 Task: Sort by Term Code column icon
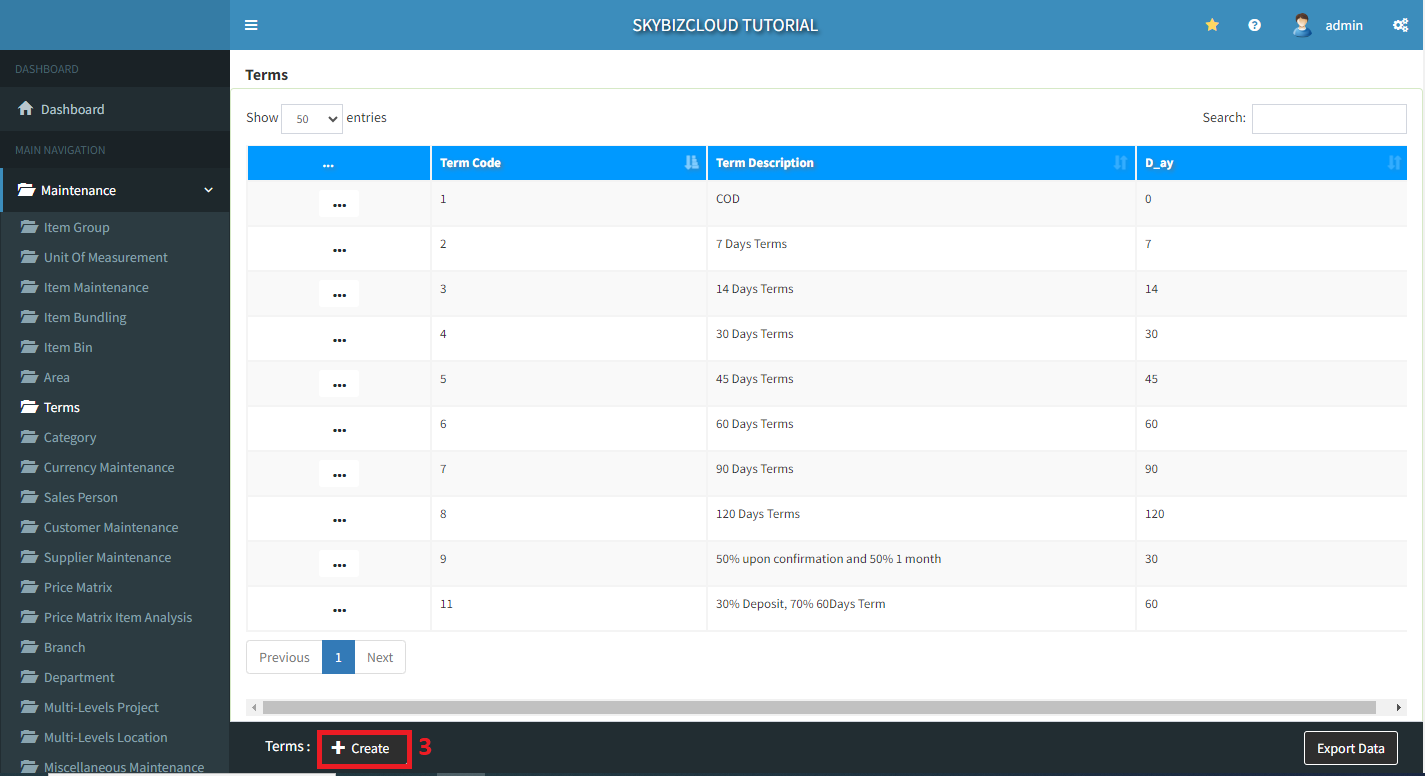(691, 163)
